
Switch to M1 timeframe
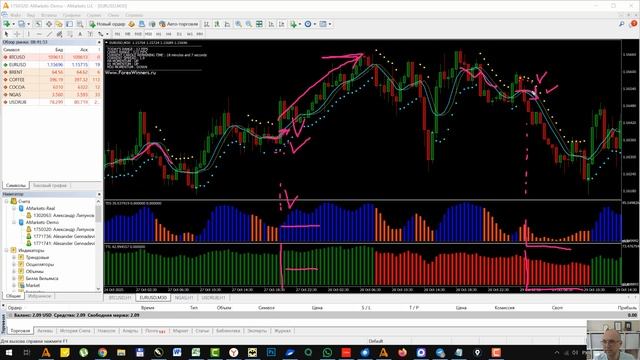tap(118, 34)
